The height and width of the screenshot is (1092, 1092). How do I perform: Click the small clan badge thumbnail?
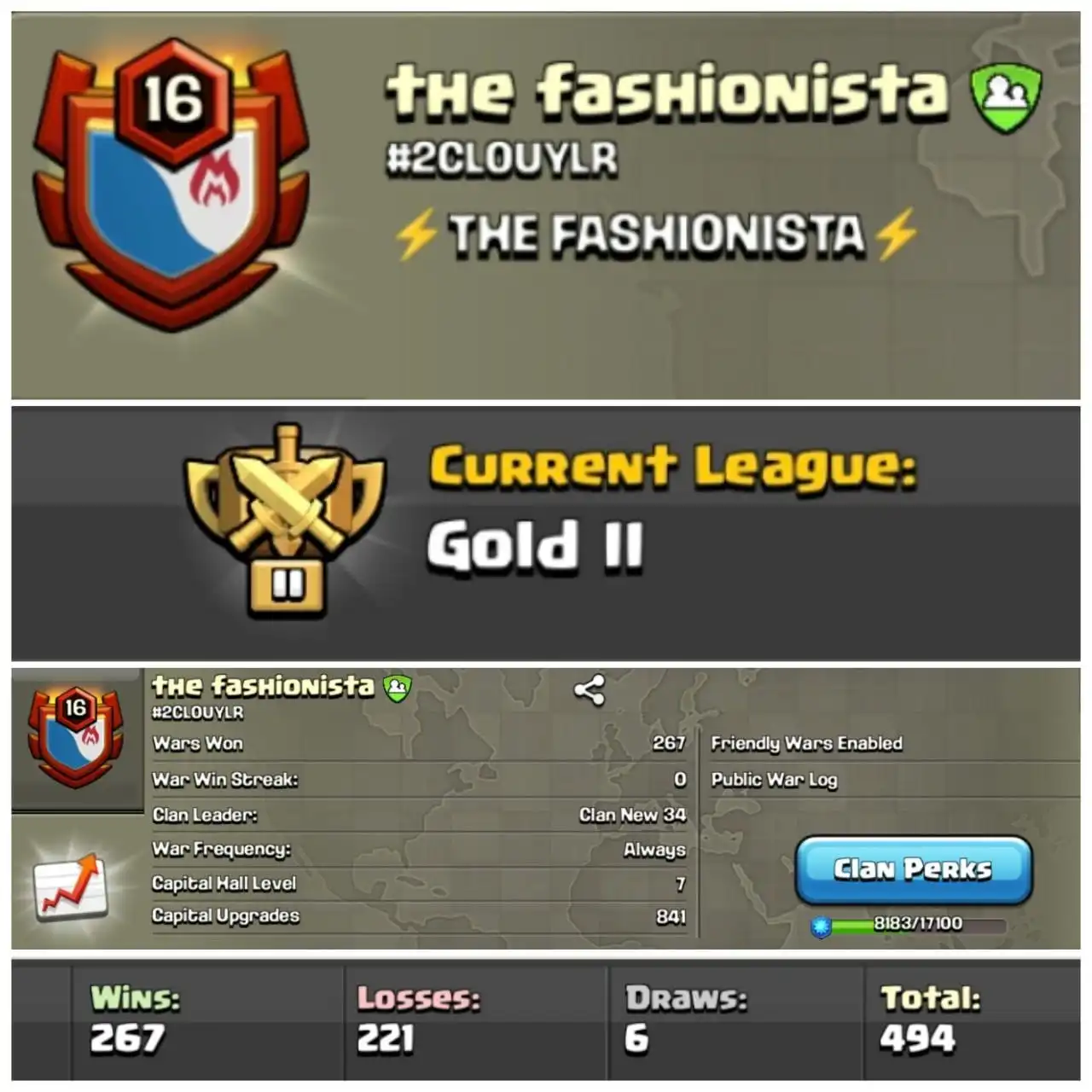[x=76, y=736]
